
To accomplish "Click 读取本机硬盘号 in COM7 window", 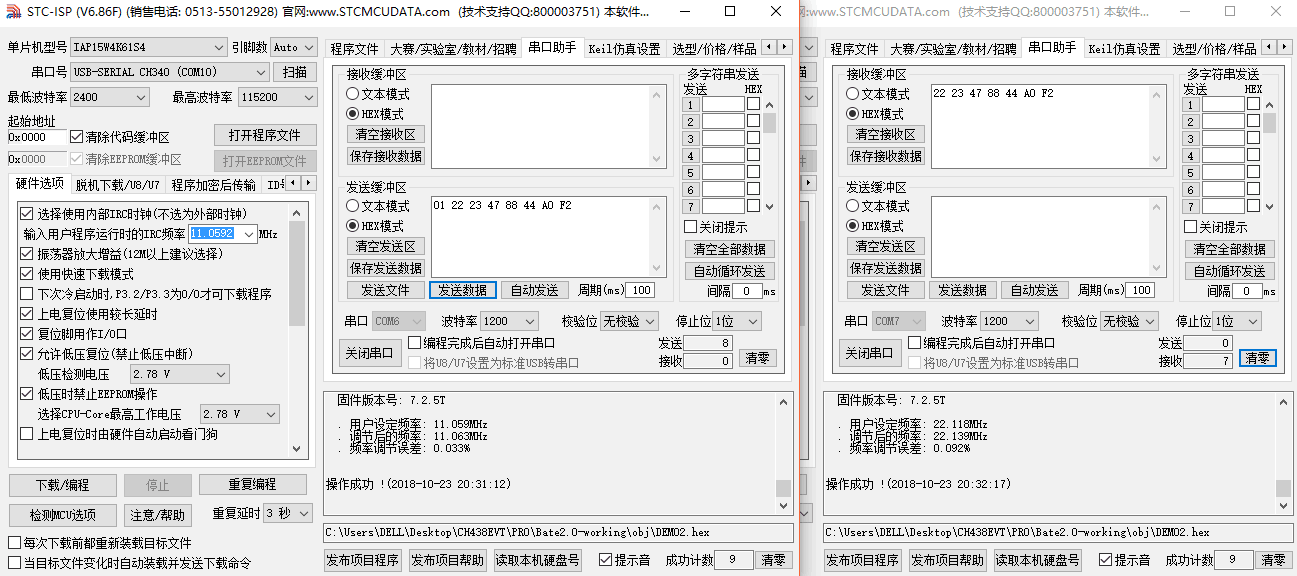I will [1038, 560].
